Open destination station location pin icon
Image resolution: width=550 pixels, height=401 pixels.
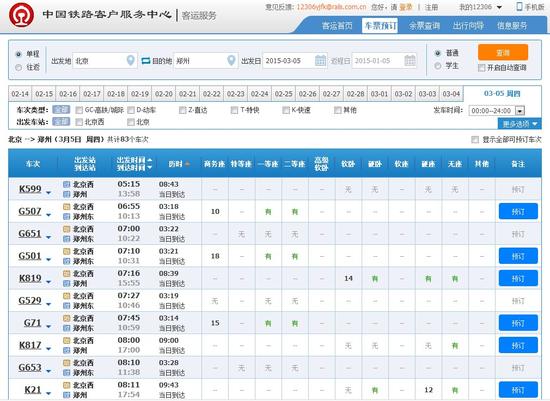tap(231, 60)
